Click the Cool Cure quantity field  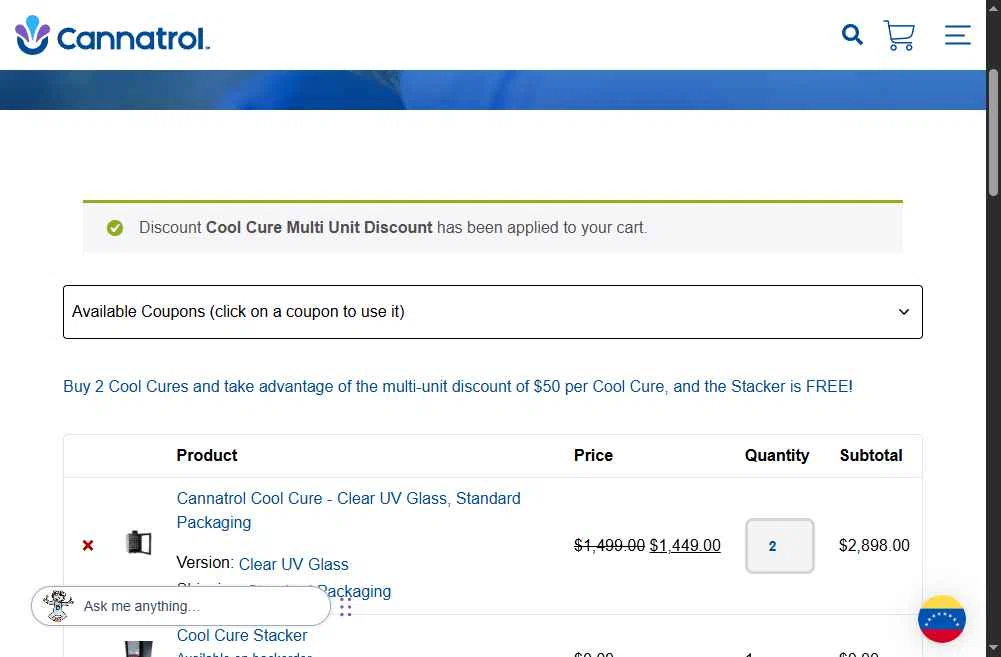[779, 546]
